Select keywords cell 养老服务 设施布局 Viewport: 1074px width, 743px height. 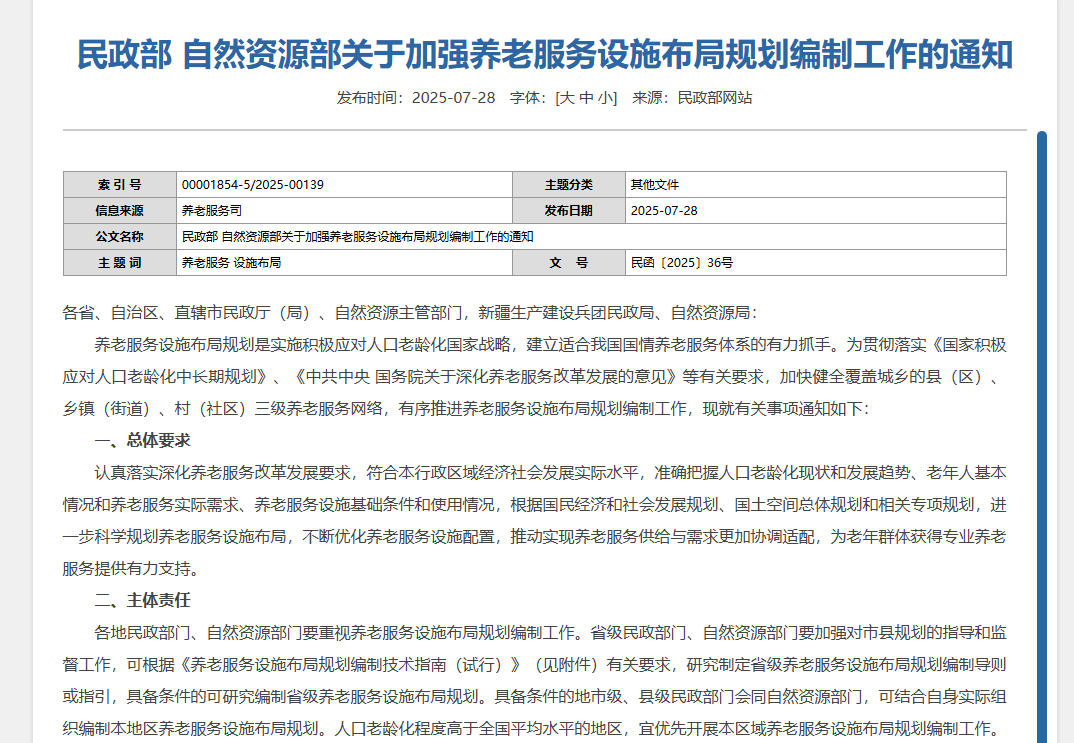point(344,263)
